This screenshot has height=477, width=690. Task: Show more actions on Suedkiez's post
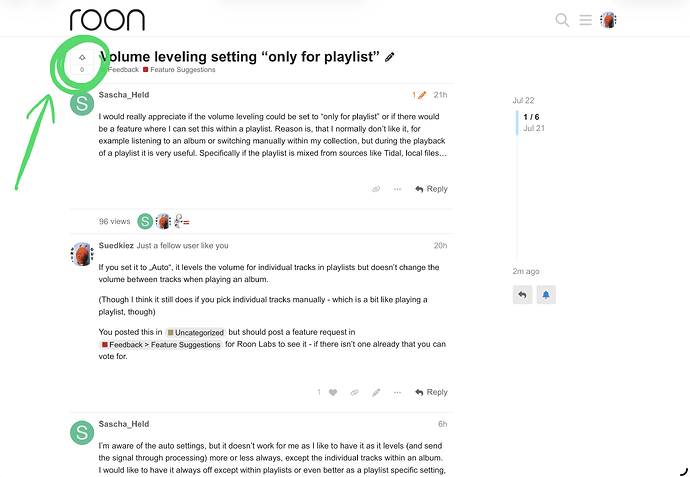[397, 393]
